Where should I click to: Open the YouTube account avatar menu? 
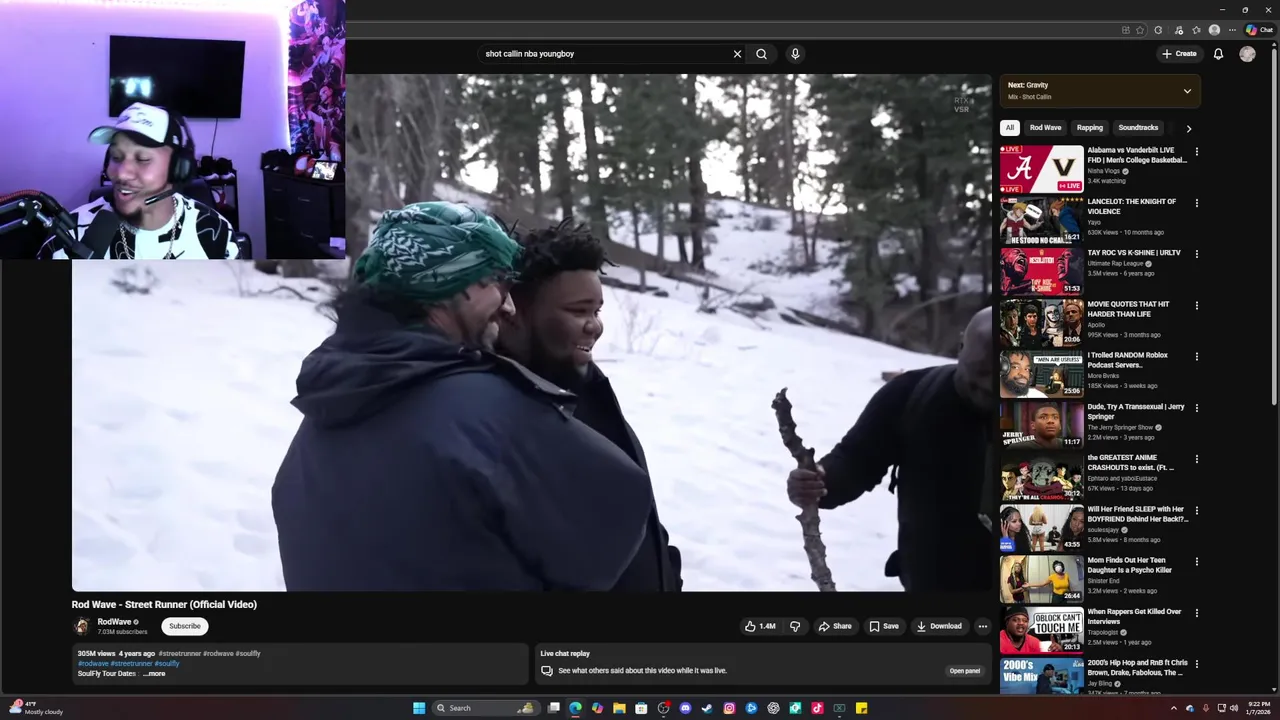(x=1247, y=54)
